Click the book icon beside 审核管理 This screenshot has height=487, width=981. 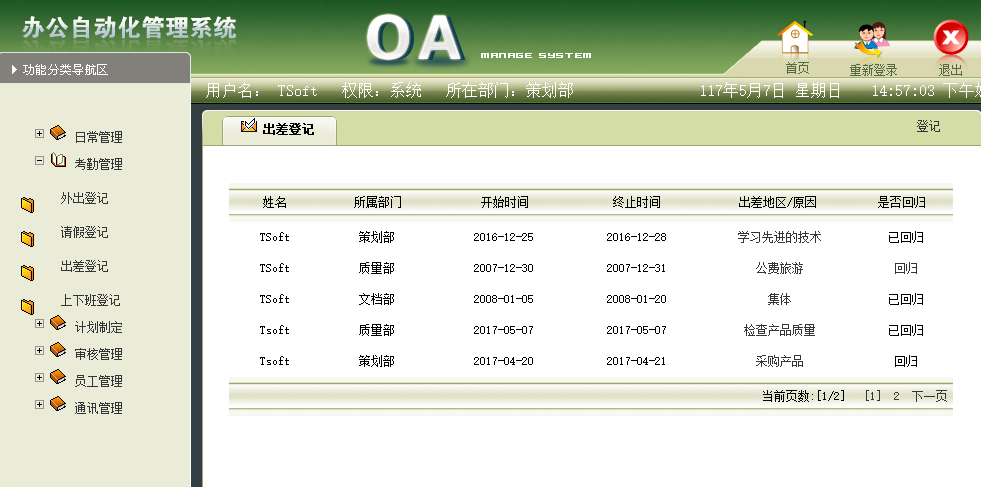point(58,350)
